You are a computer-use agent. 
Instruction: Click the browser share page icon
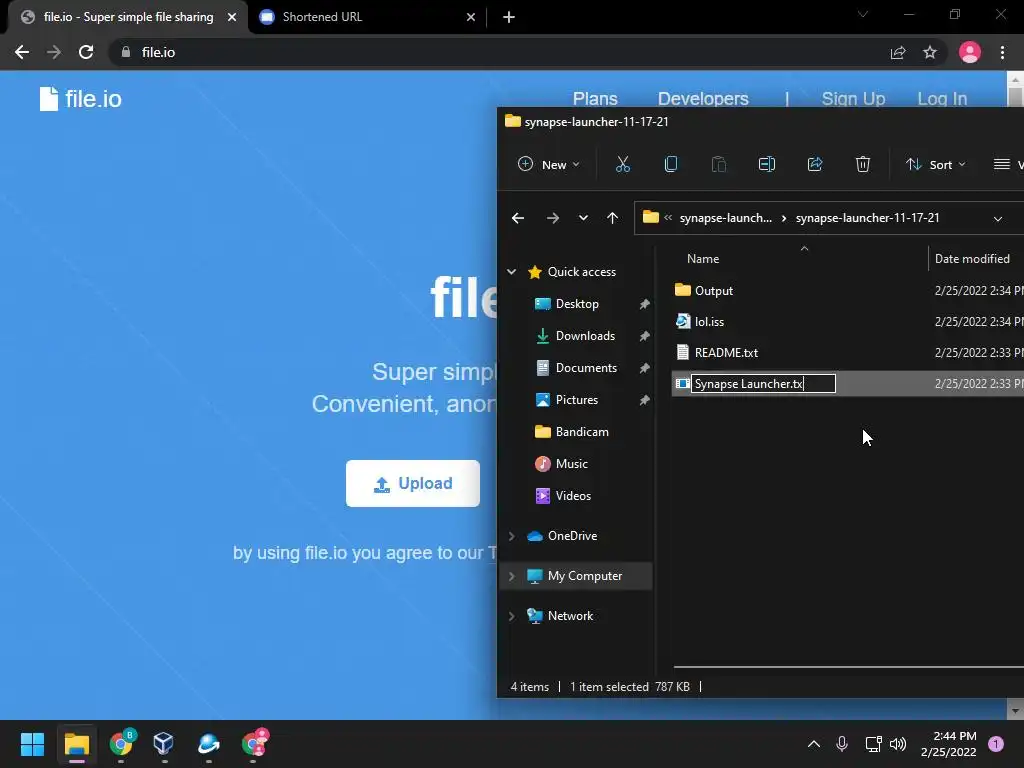(898, 52)
